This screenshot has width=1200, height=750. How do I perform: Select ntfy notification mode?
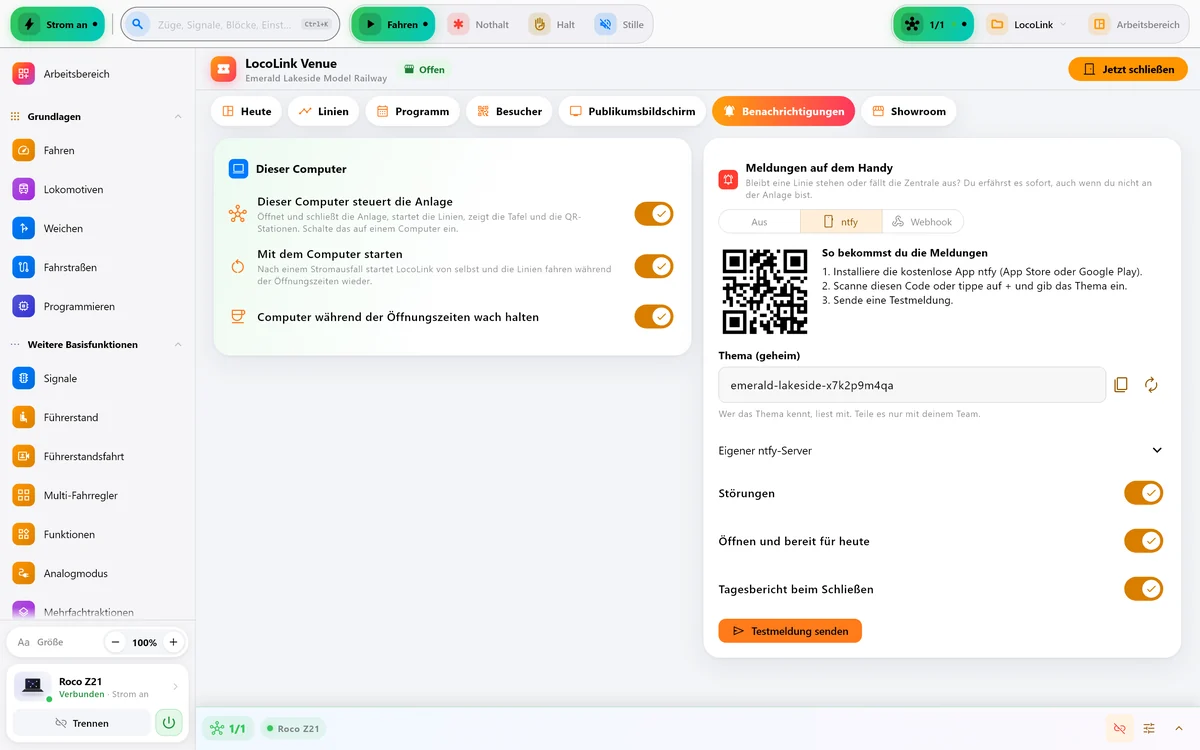coord(841,222)
